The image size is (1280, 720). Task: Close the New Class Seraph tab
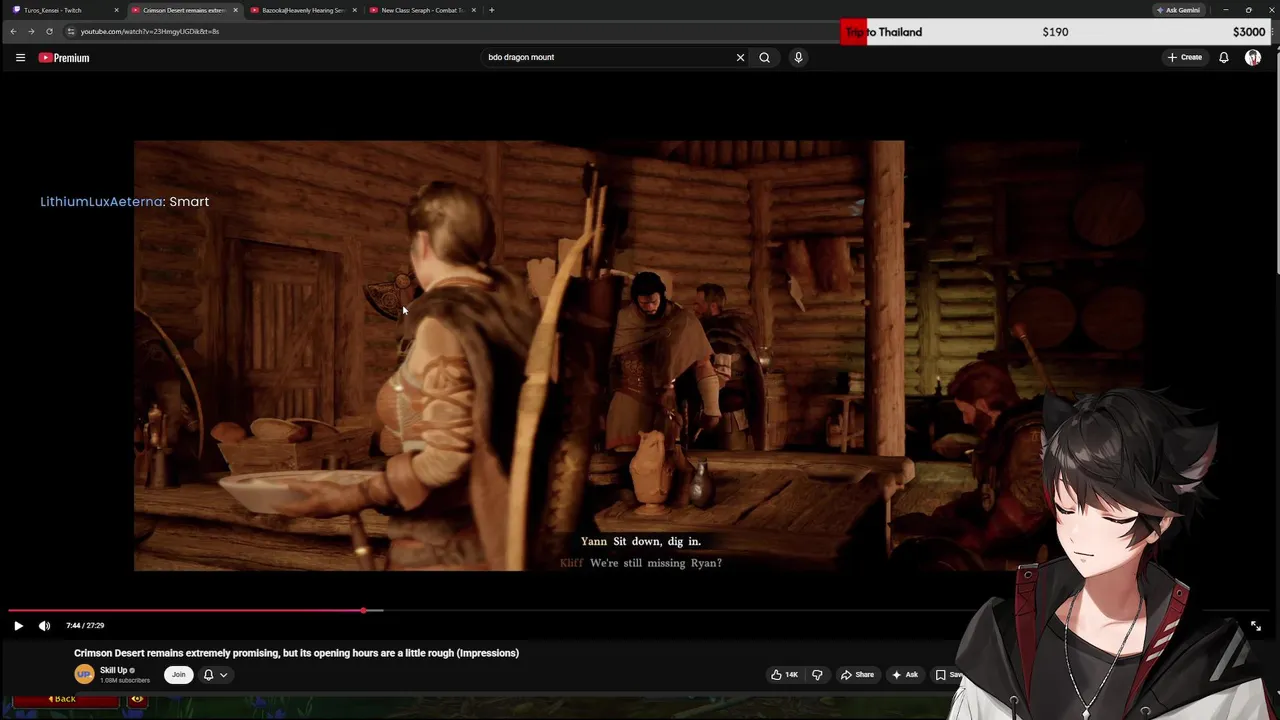(x=473, y=10)
